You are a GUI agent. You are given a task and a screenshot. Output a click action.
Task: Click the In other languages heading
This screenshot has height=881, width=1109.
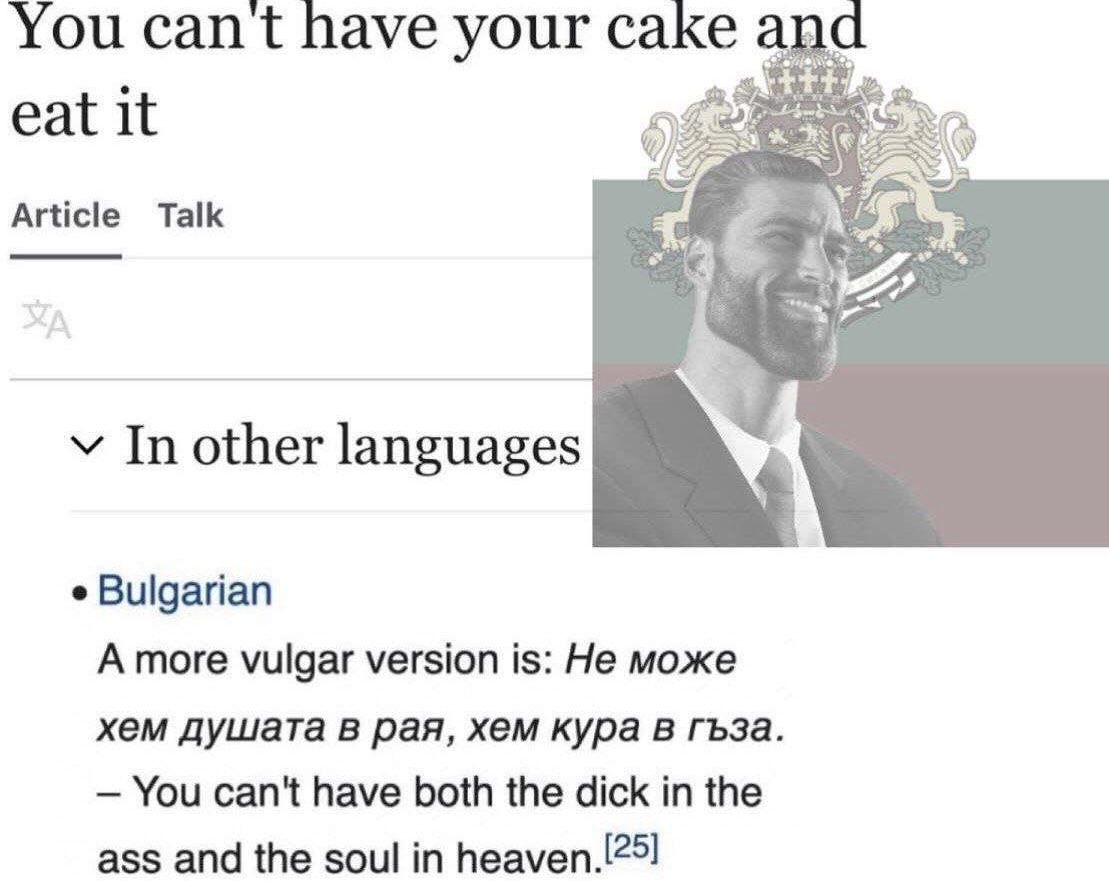pyautogui.click(x=352, y=446)
